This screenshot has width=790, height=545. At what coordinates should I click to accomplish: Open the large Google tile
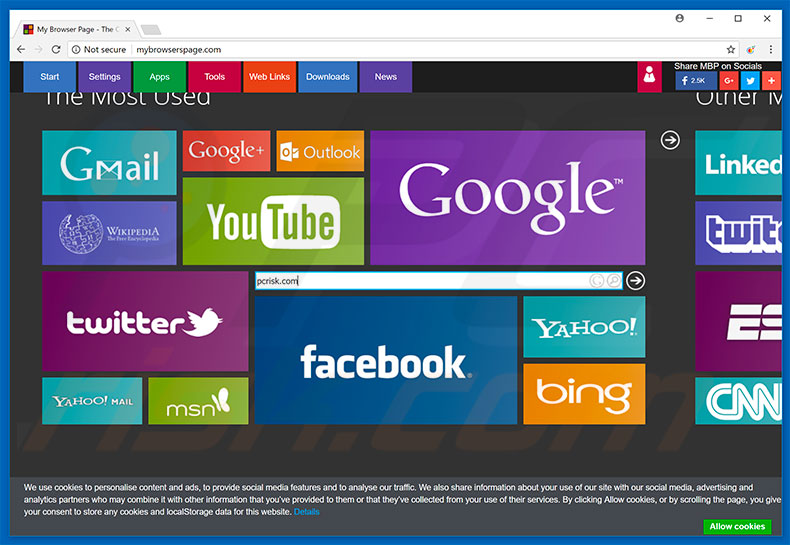pos(508,197)
